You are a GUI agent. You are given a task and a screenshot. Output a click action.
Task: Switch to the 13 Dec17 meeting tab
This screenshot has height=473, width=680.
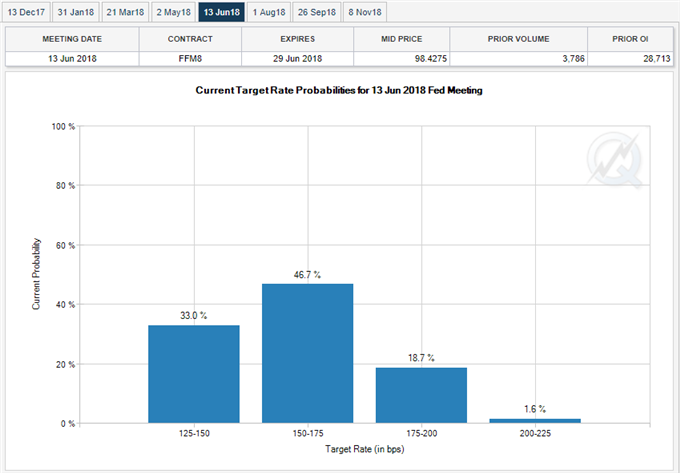click(x=26, y=12)
